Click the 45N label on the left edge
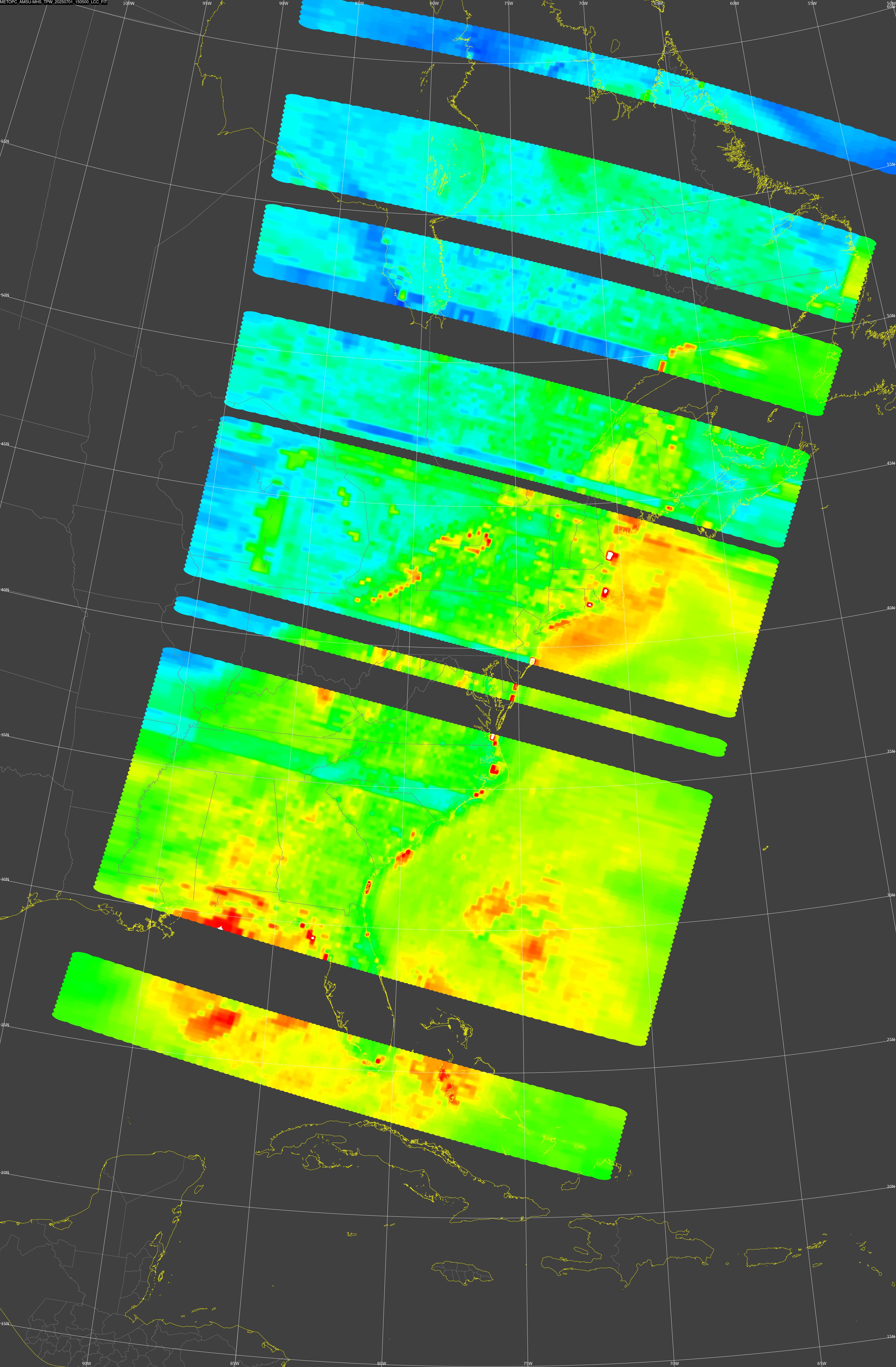Viewport: 896px width, 1367px height. pyautogui.click(x=5, y=444)
